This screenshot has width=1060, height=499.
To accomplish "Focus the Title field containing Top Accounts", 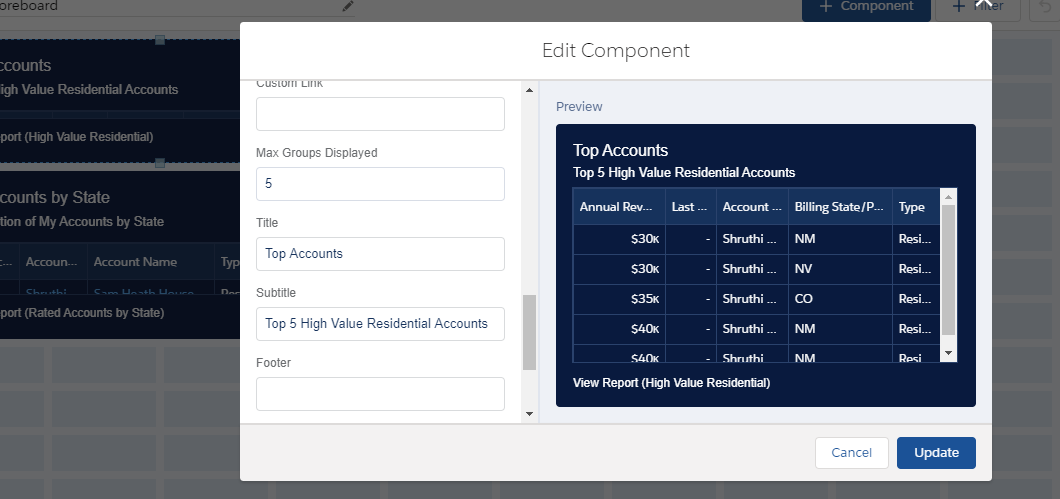I will 380,254.
